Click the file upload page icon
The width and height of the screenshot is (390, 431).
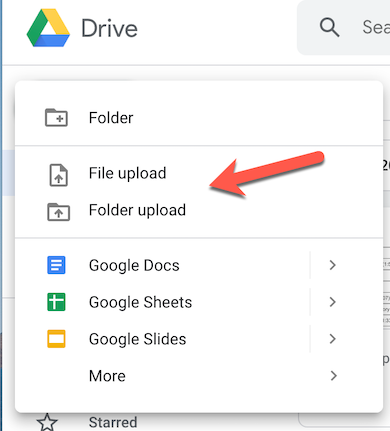[59, 175]
